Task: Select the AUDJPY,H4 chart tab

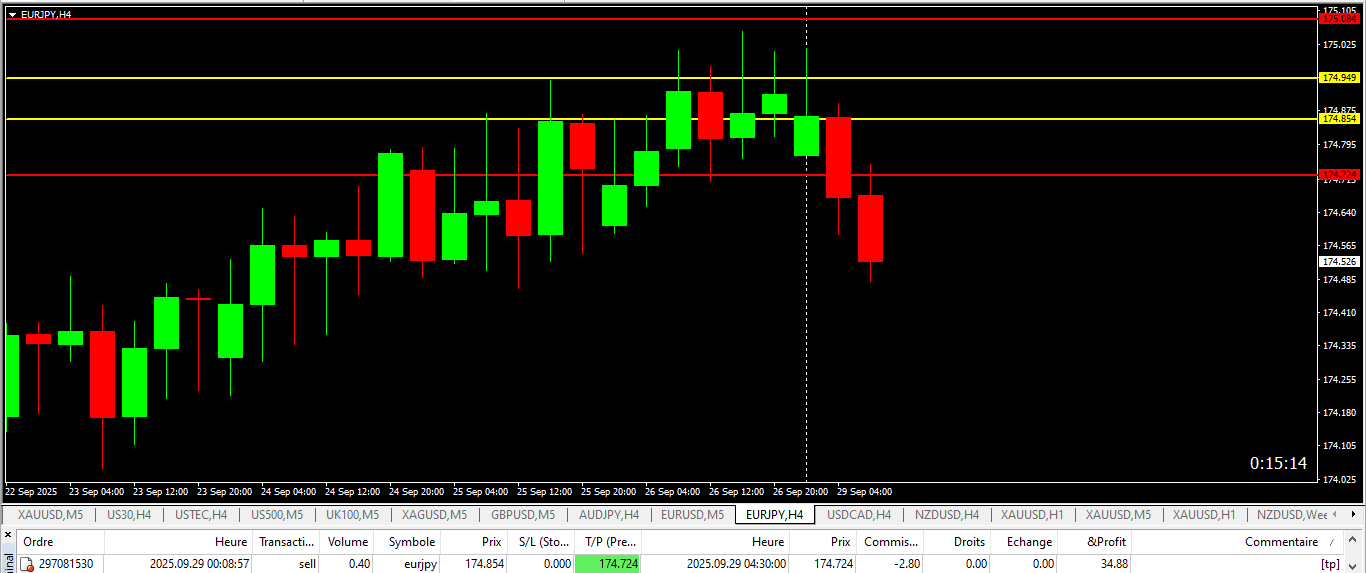Action: click(x=608, y=515)
